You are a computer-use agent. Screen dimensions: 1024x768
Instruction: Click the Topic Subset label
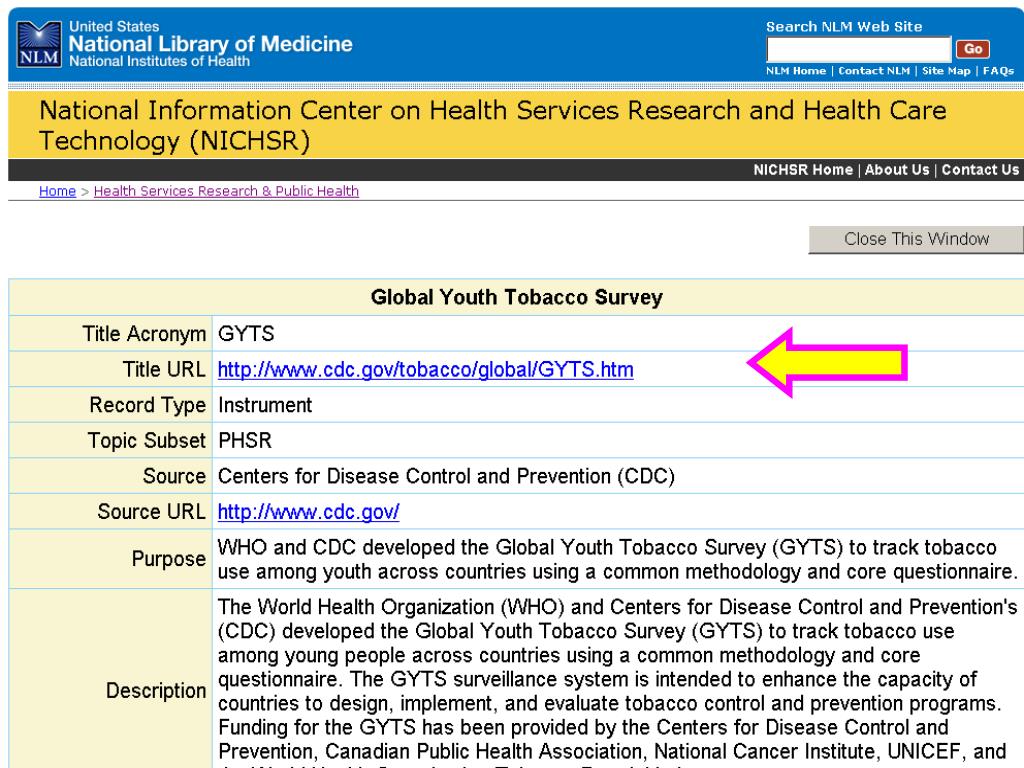click(147, 440)
